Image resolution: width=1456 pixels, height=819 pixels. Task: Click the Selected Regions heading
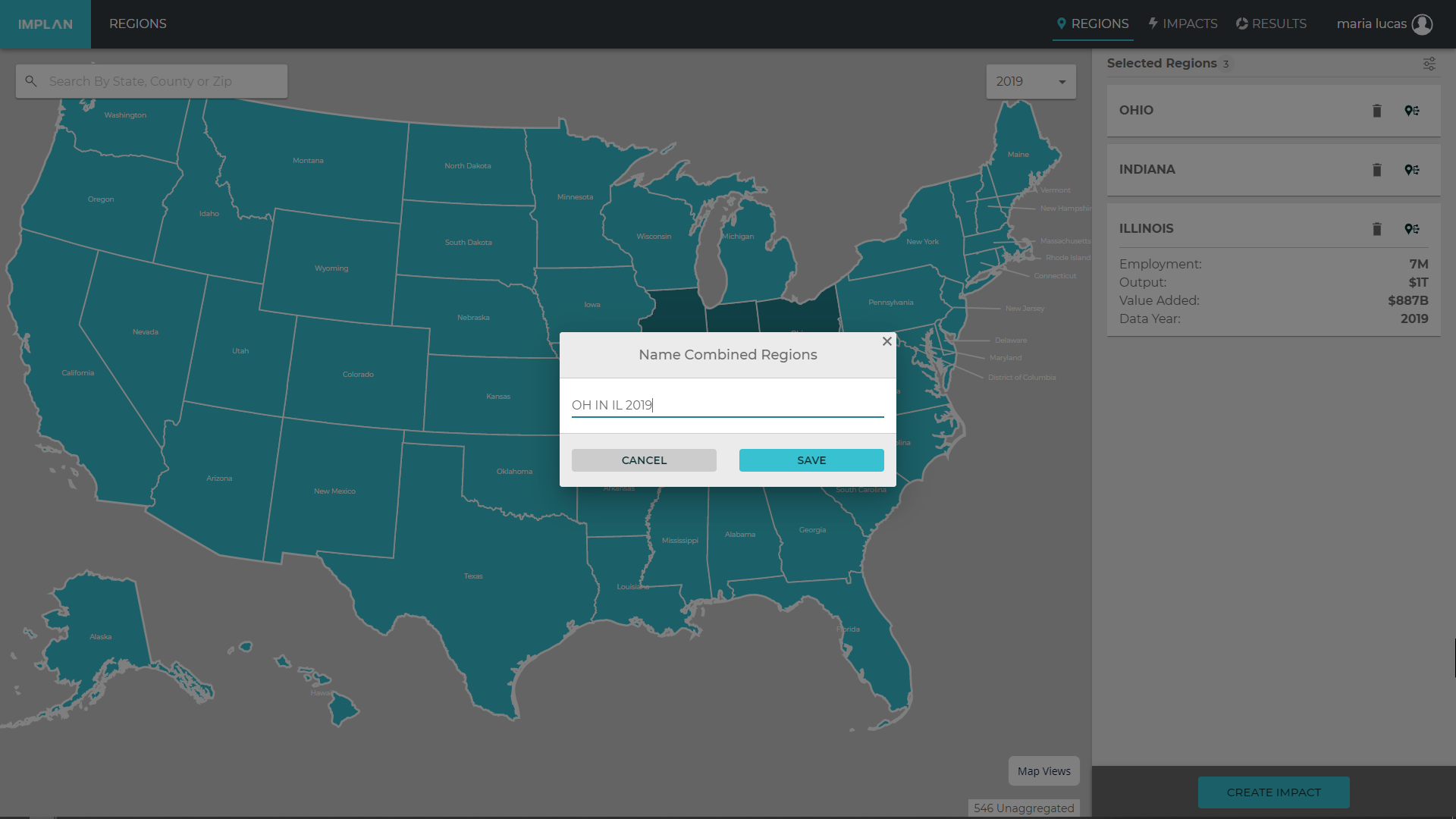pos(1162,64)
